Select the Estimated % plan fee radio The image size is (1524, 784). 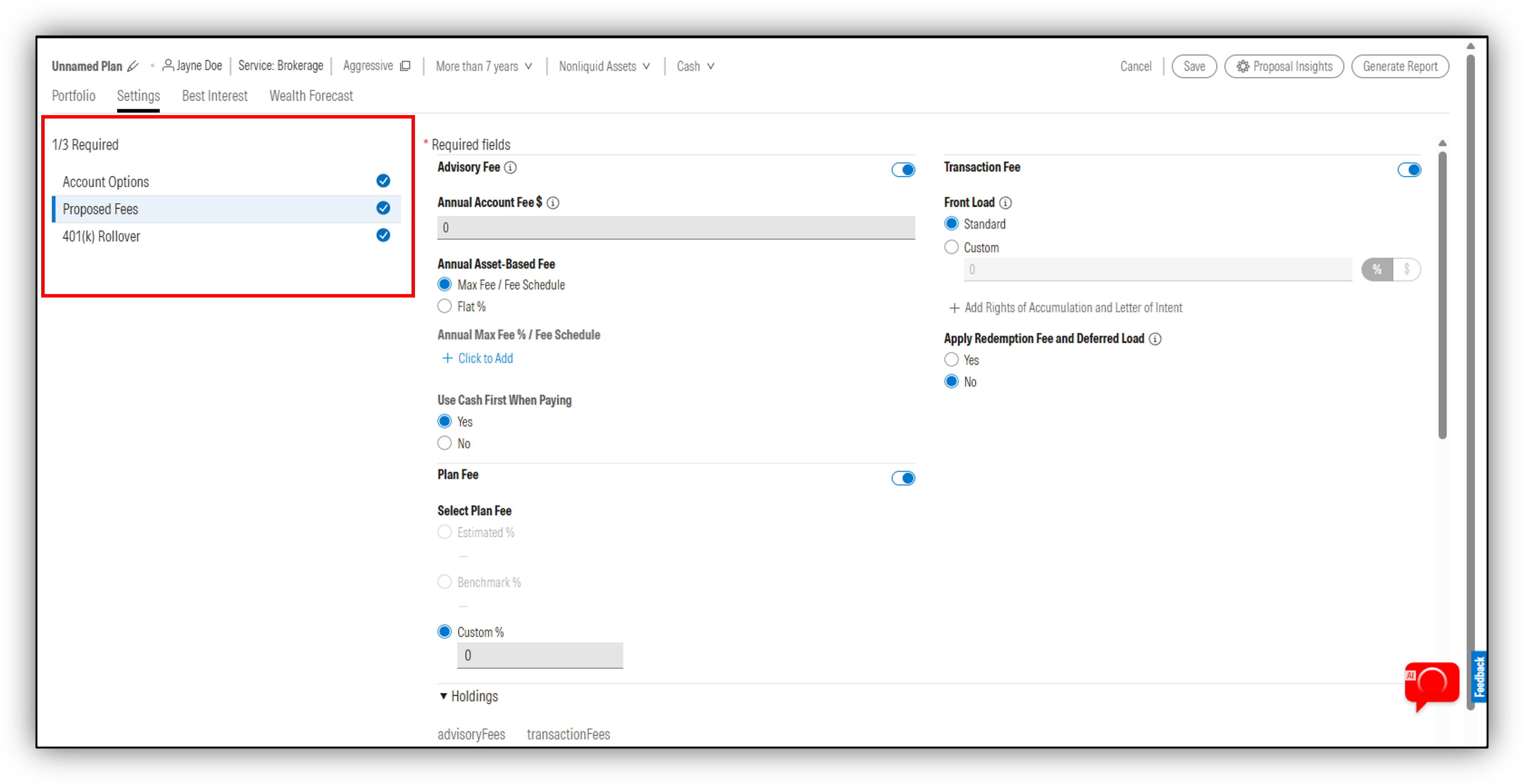(444, 532)
